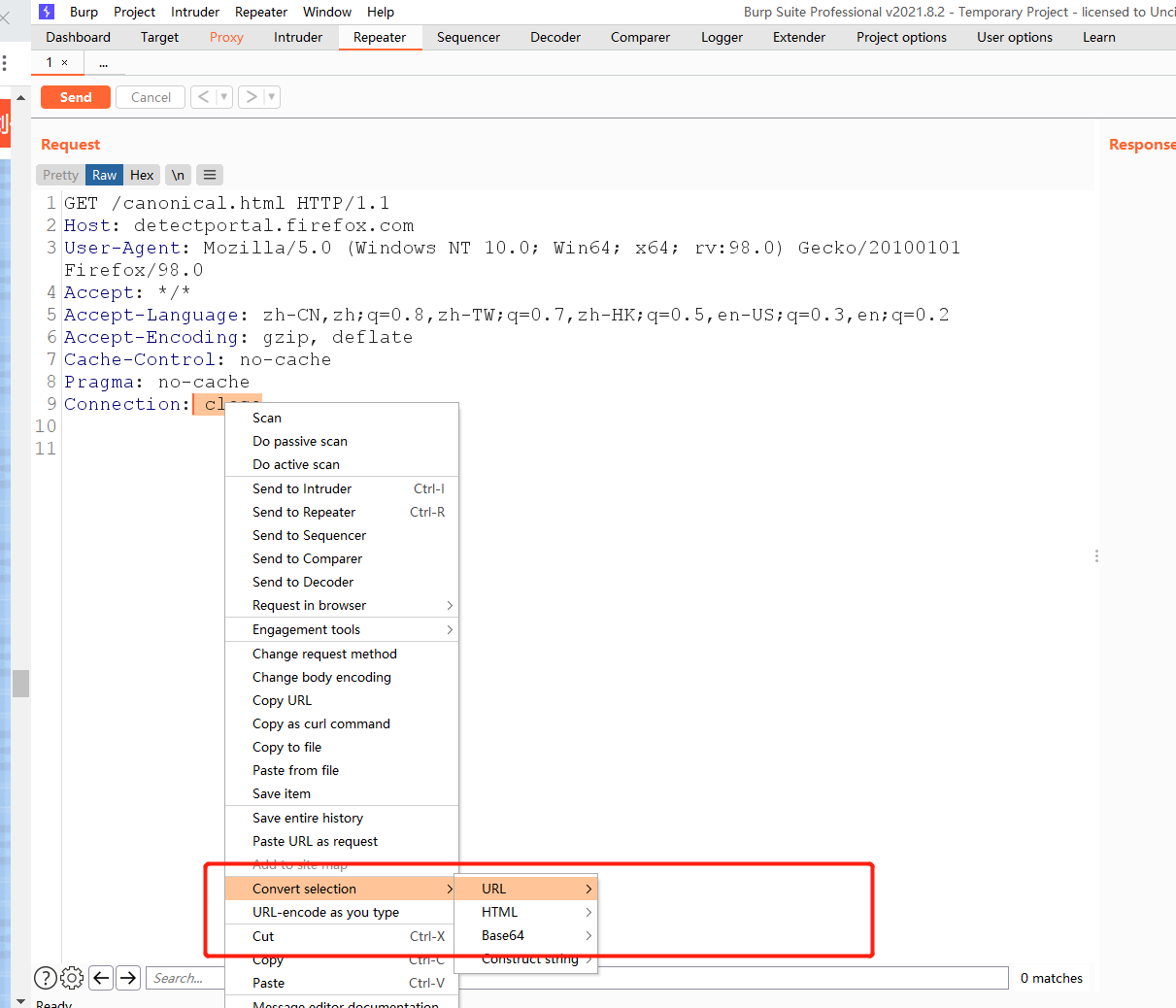Open the Help menu
Image resolution: width=1176 pixels, height=1008 pixels.
381,12
